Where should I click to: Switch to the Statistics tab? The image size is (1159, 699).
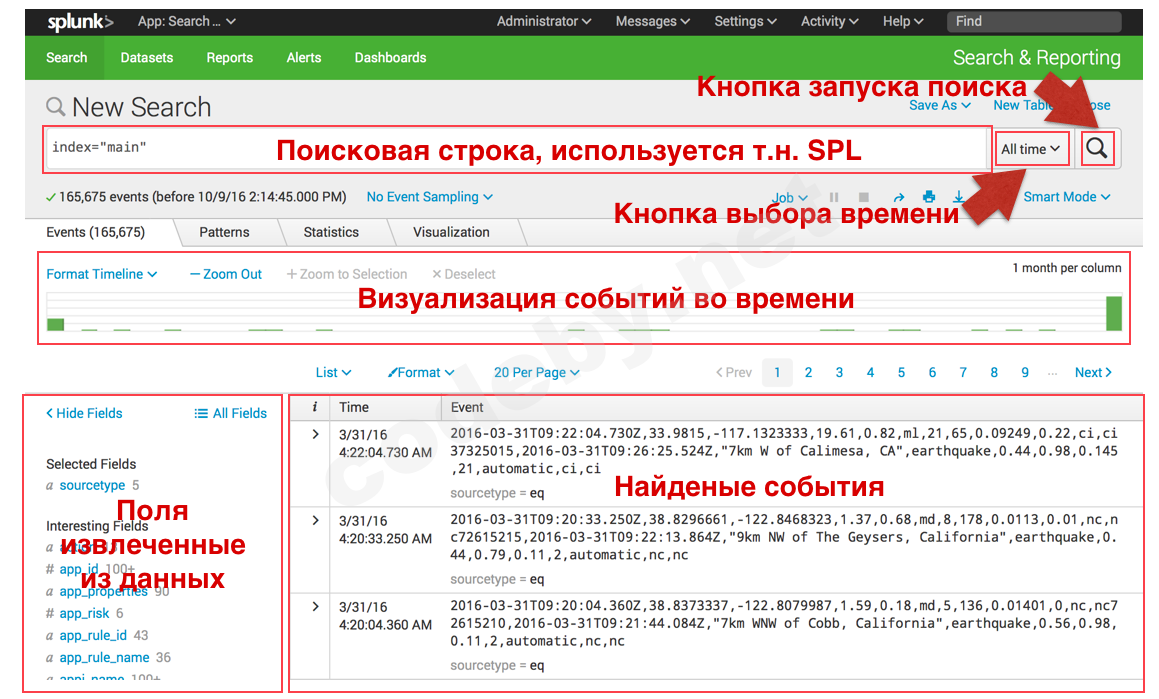point(331,232)
